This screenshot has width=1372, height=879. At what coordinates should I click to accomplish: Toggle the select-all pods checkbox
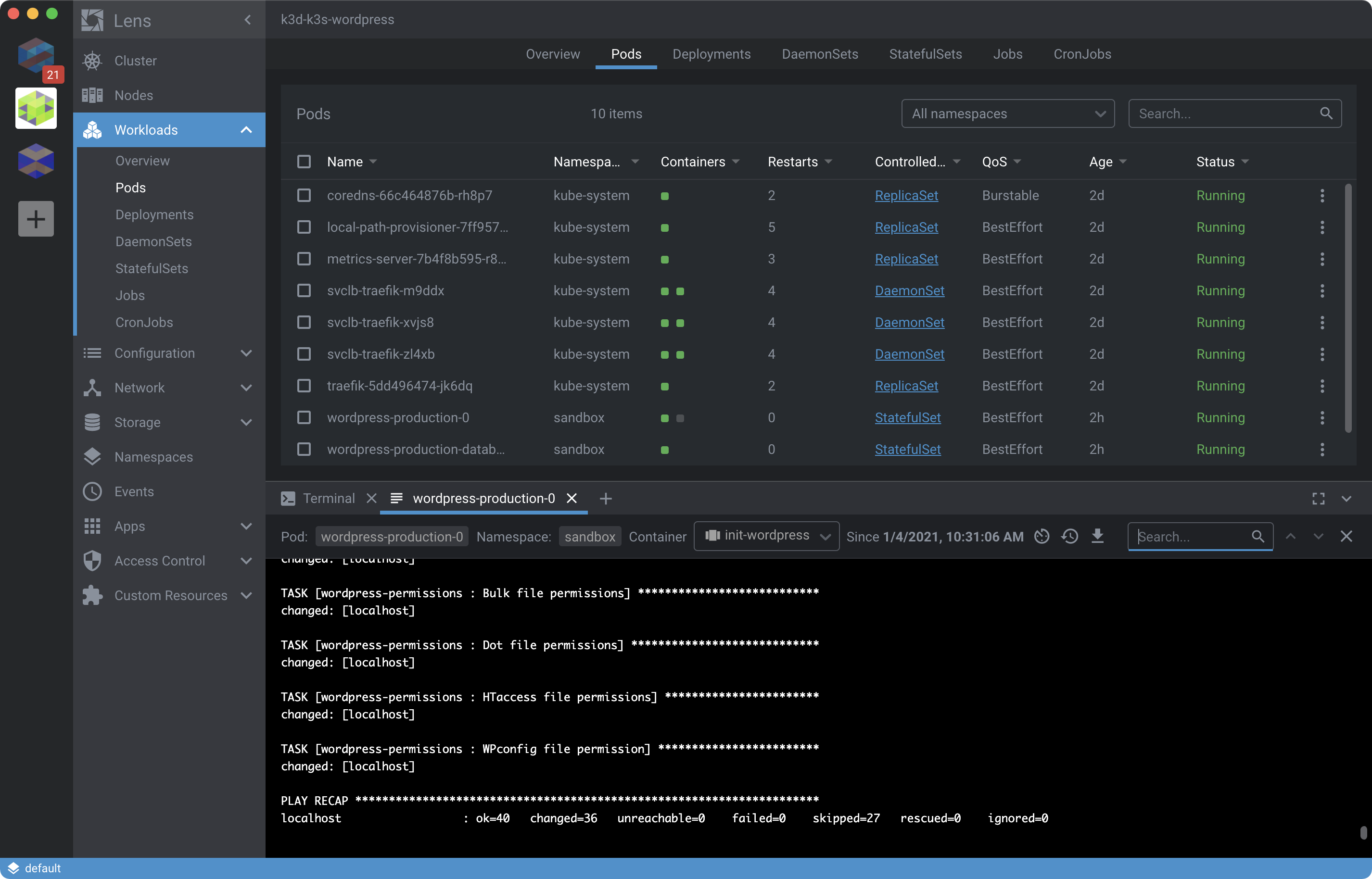[x=305, y=162]
